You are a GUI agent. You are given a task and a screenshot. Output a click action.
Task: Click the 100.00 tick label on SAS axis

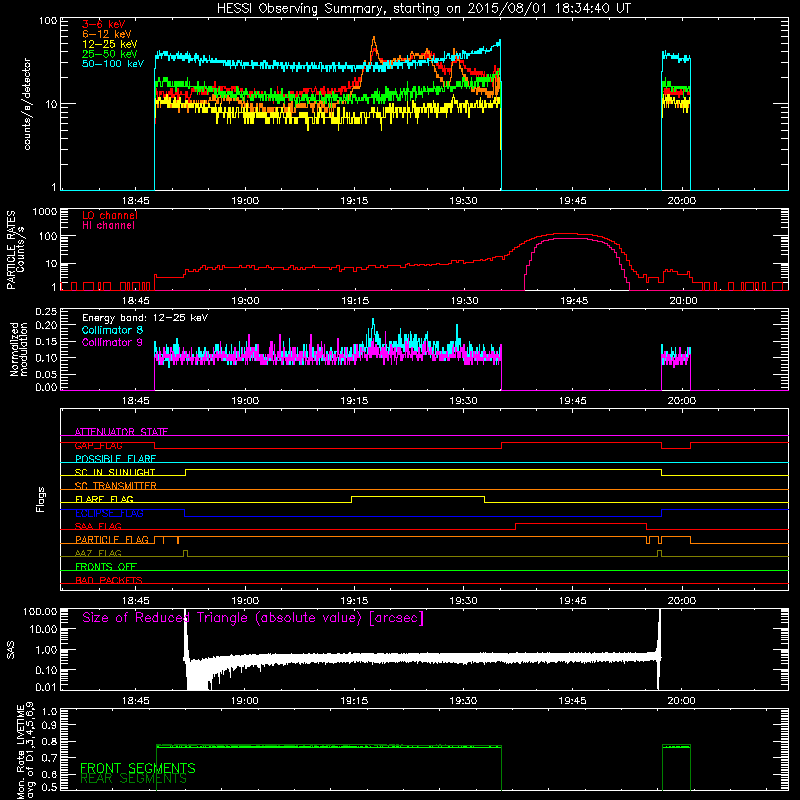click(x=40, y=611)
